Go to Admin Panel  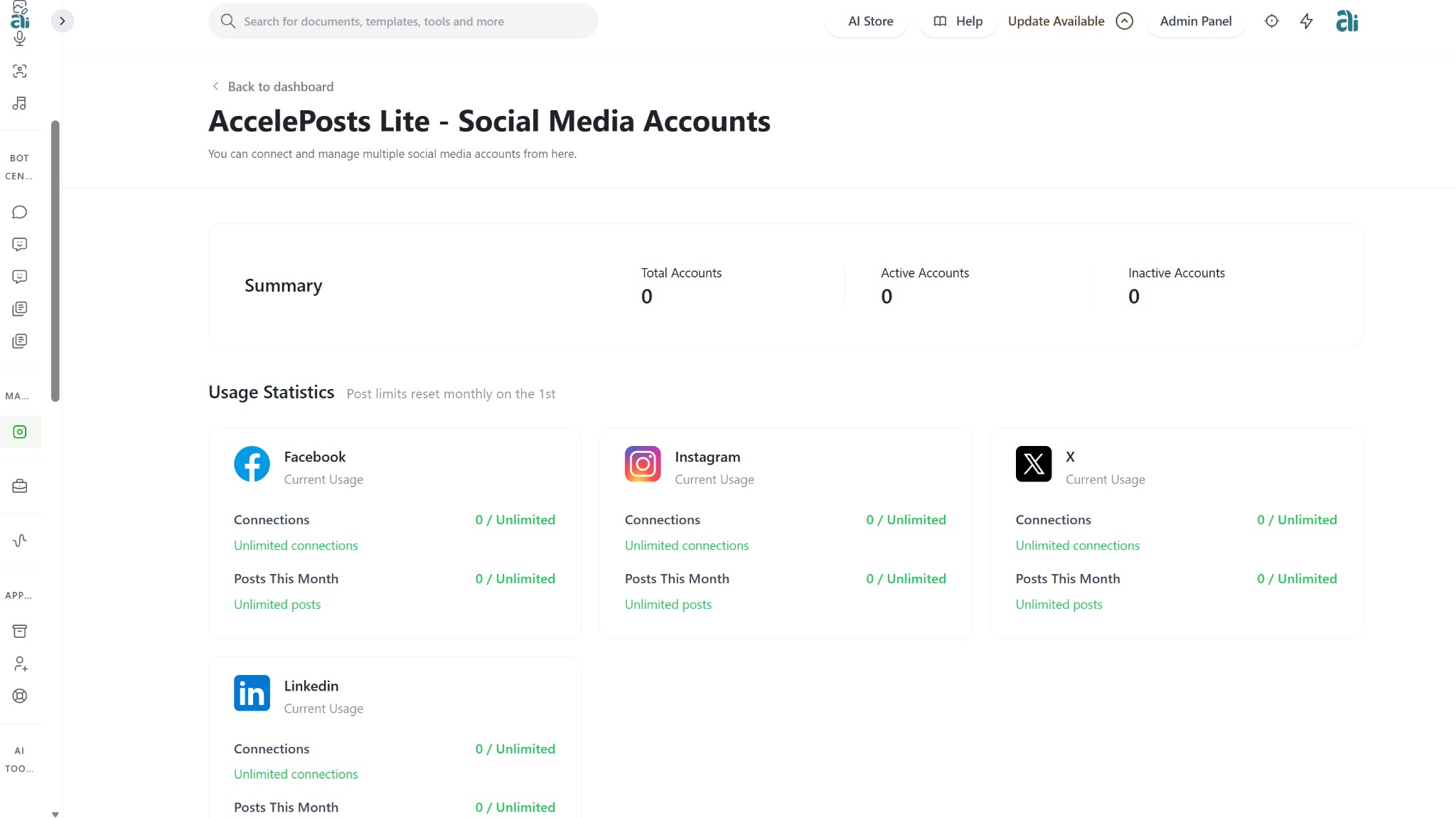point(1195,21)
